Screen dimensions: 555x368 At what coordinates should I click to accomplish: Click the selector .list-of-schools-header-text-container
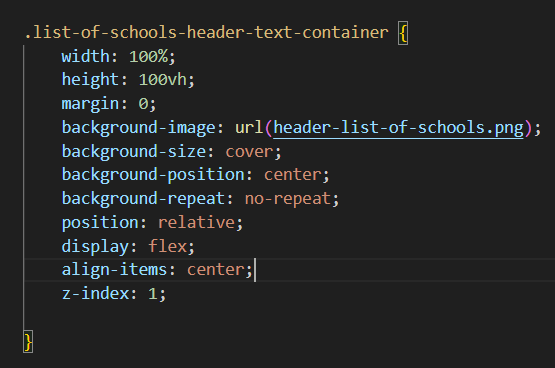point(206,33)
